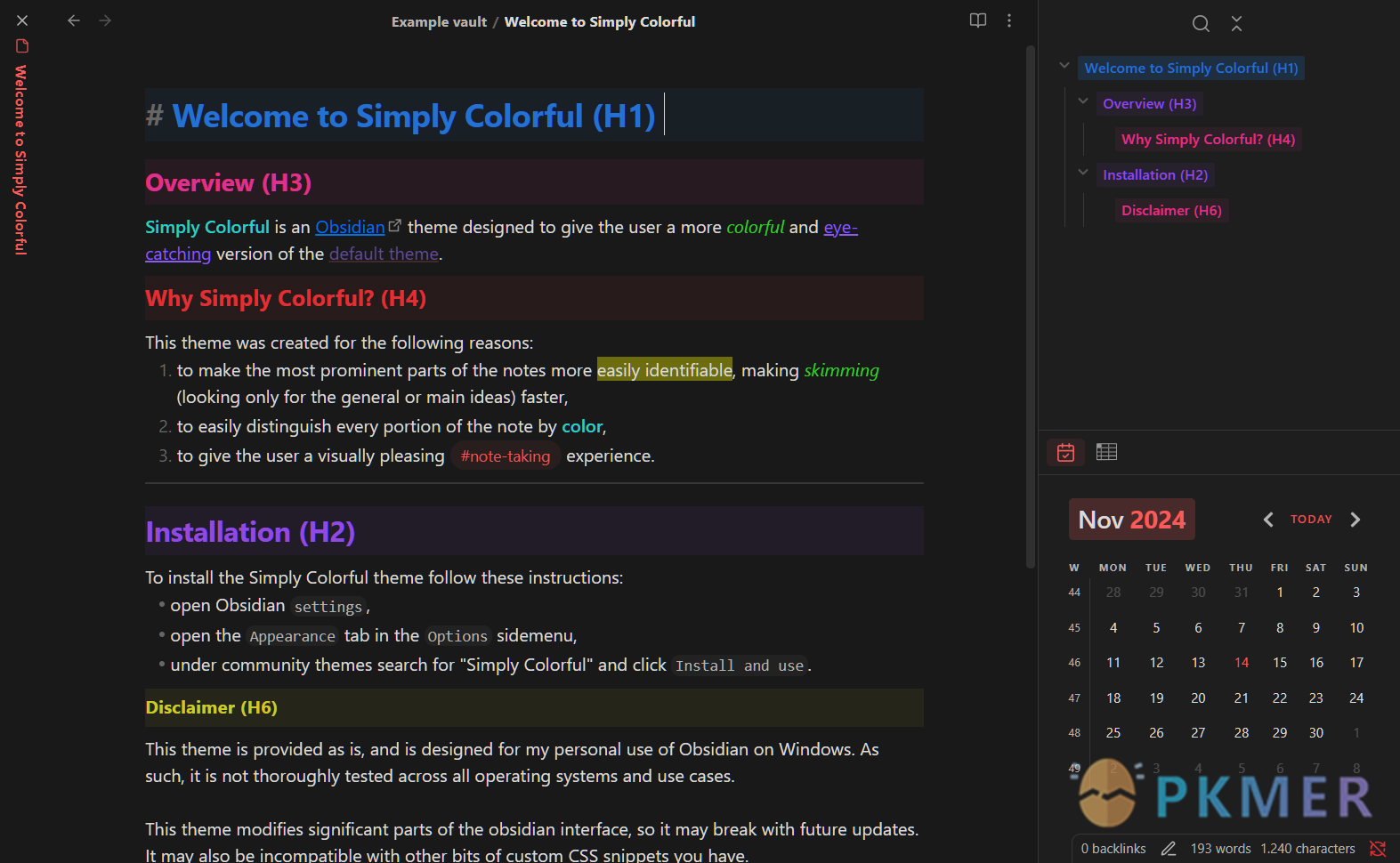This screenshot has height=863, width=1400.
Task: Click 0 backlinks in status bar
Action: pos(1113,849)
